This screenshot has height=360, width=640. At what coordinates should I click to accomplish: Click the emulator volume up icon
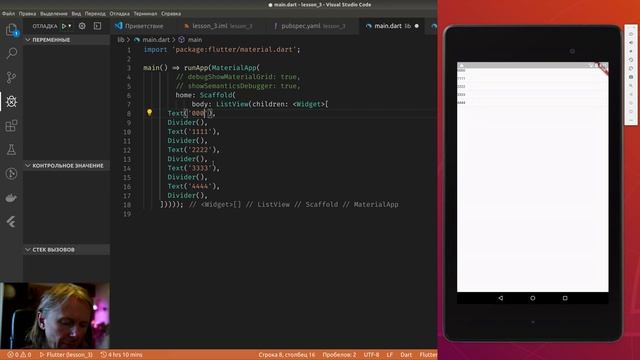coord(631,42)
